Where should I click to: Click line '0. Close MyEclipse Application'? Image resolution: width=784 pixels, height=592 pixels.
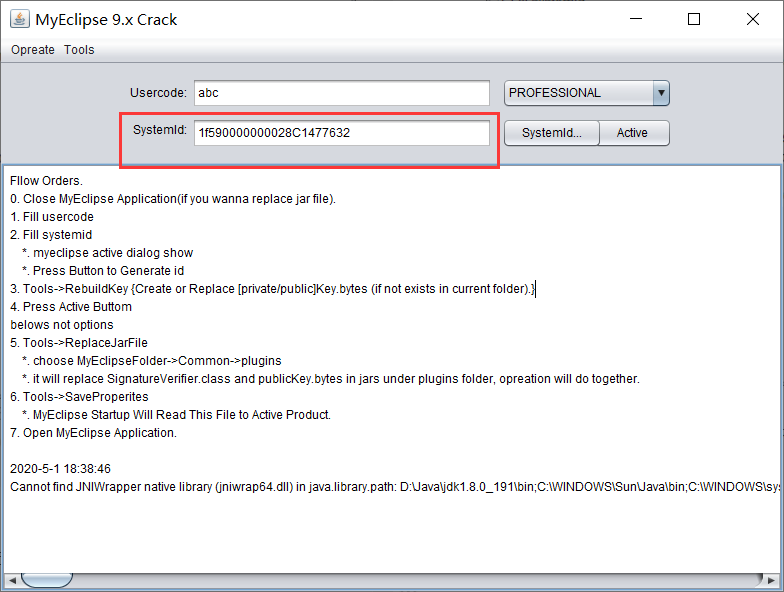173,199
